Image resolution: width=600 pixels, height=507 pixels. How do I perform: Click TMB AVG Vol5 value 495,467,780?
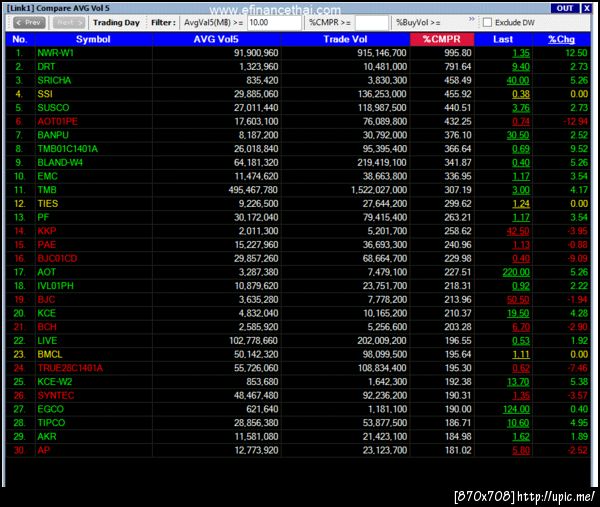(253, 190)
